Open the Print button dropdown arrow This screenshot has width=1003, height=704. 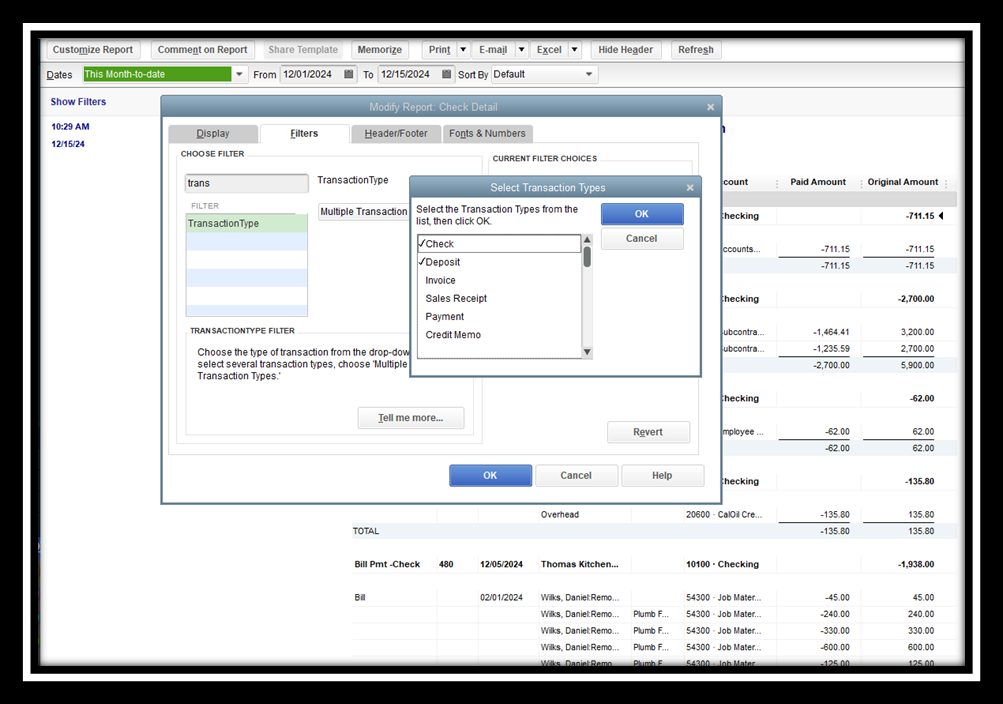(x=463, y=50)
